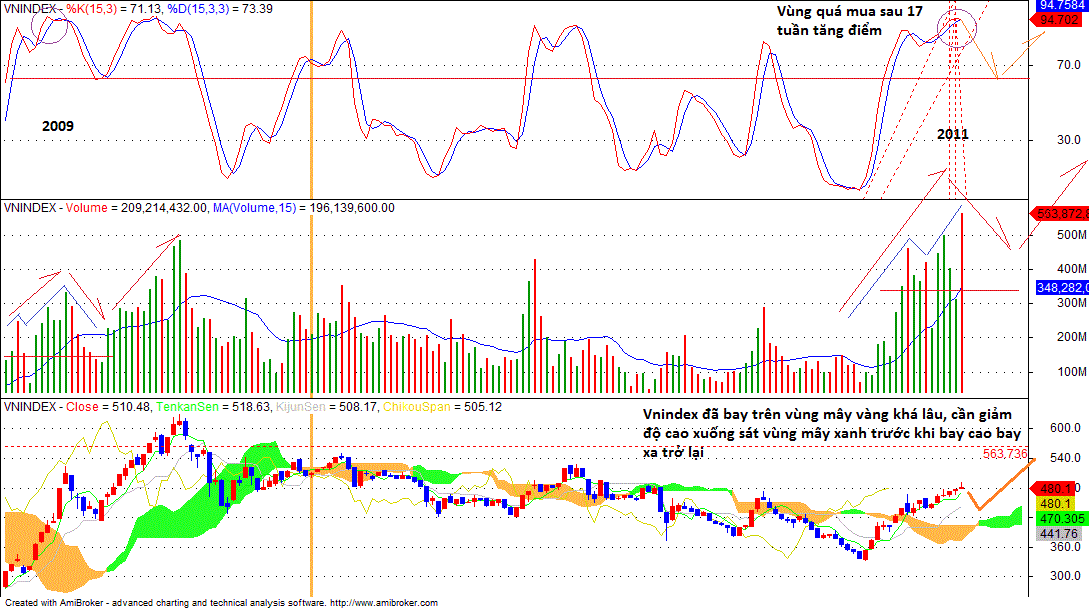Viewport: 1089px width, 609px height.
Task: Click the Volume = 209,214,432.00 label
Action: tap(136, 208)
